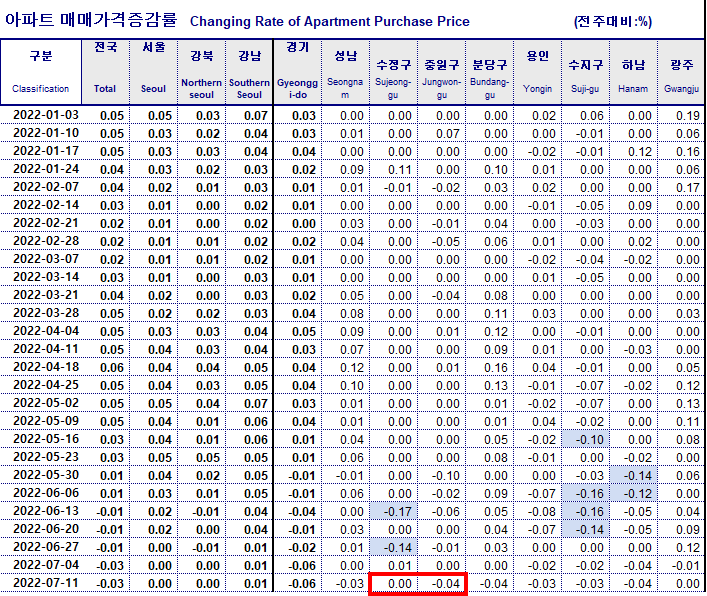
Task: Select the 전국 Total column header
Action: pos(106,72)
